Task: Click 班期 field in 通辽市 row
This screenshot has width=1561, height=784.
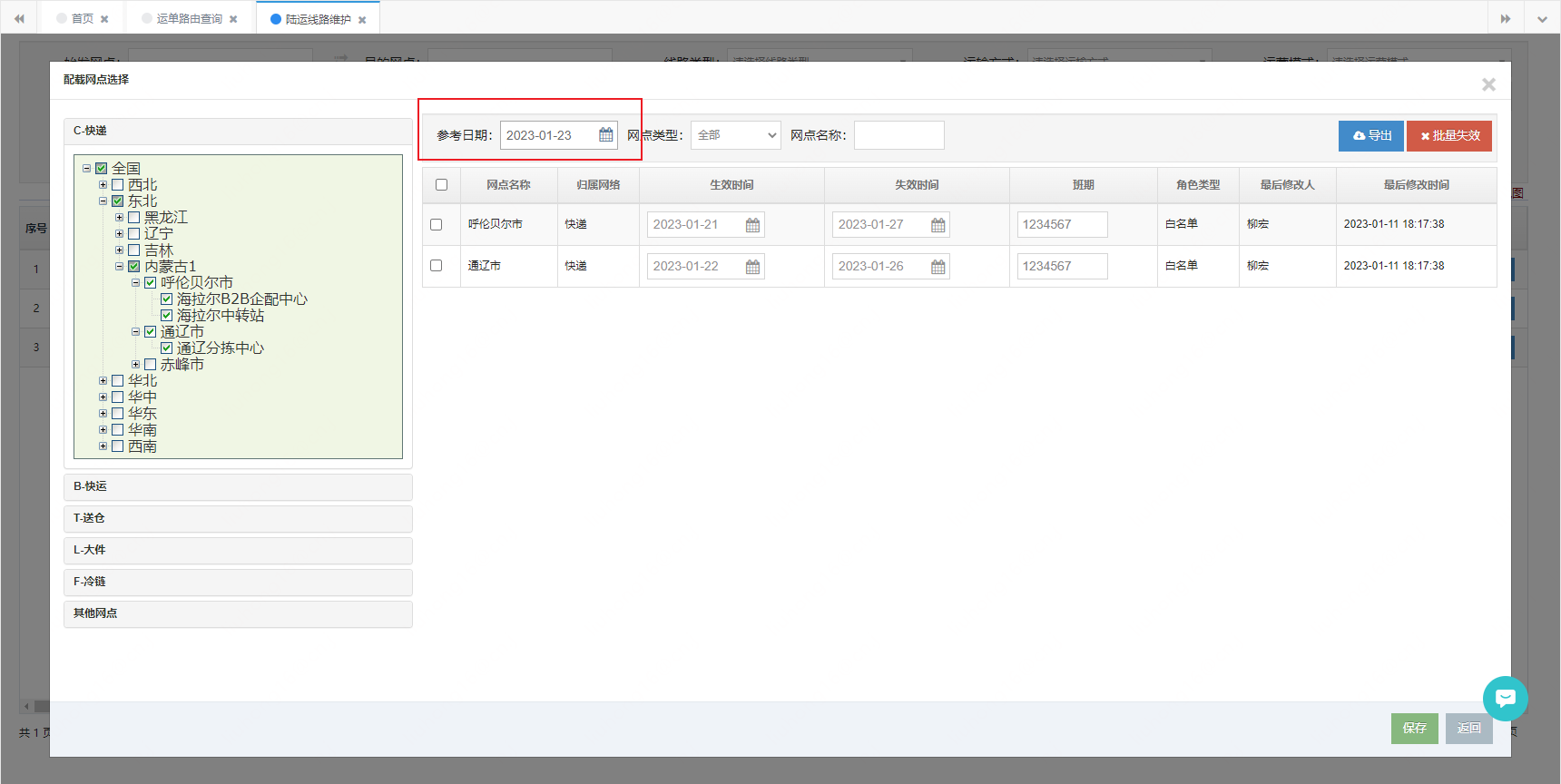Action: click(x=1063, y=266)
